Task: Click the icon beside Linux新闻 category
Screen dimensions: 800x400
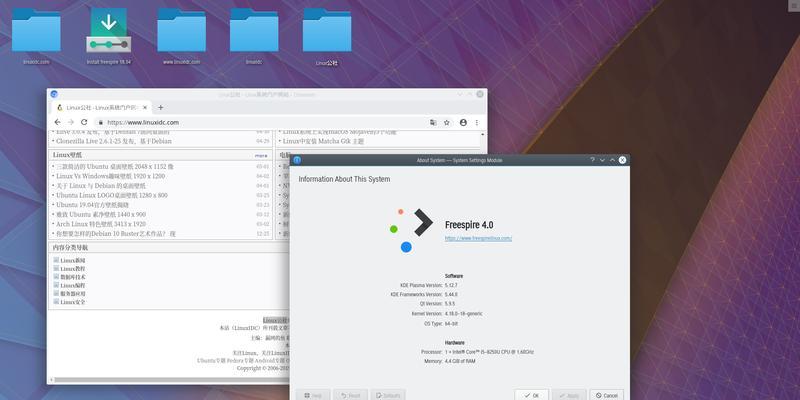Action: [56, 260]
